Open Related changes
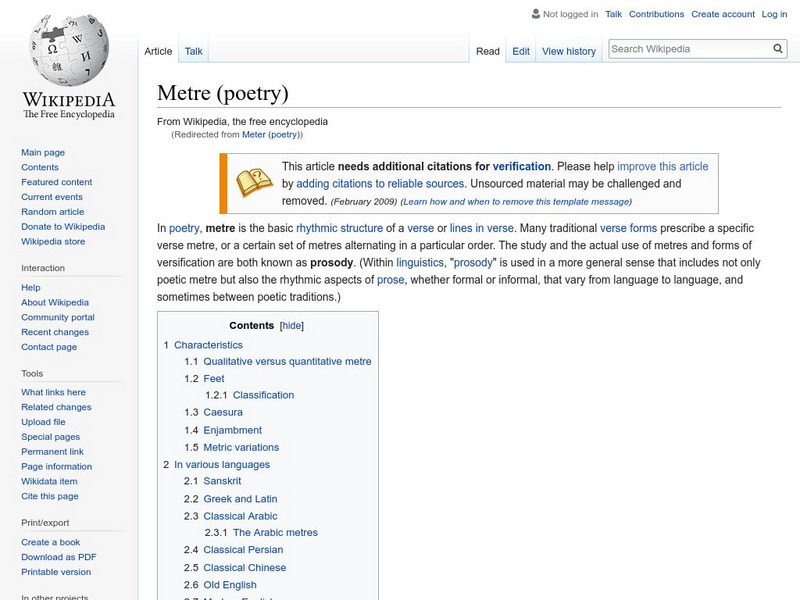The image size is (800, 600). pos(56,407)
